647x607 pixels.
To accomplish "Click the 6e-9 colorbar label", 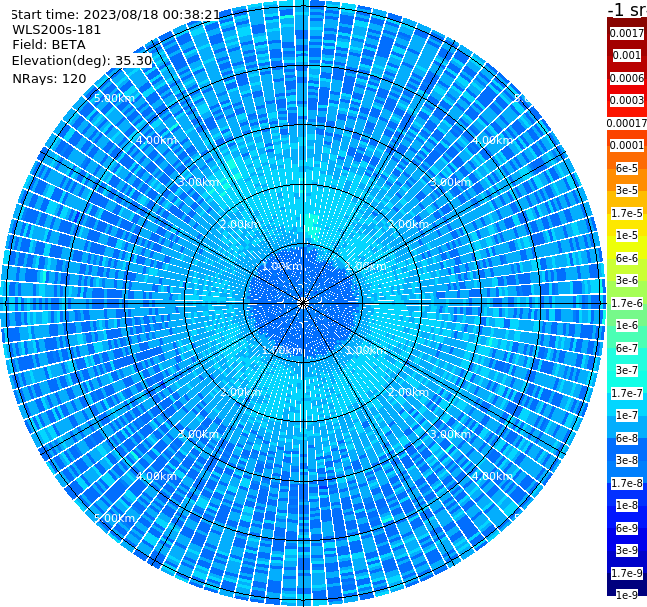I will click(627, 528).
